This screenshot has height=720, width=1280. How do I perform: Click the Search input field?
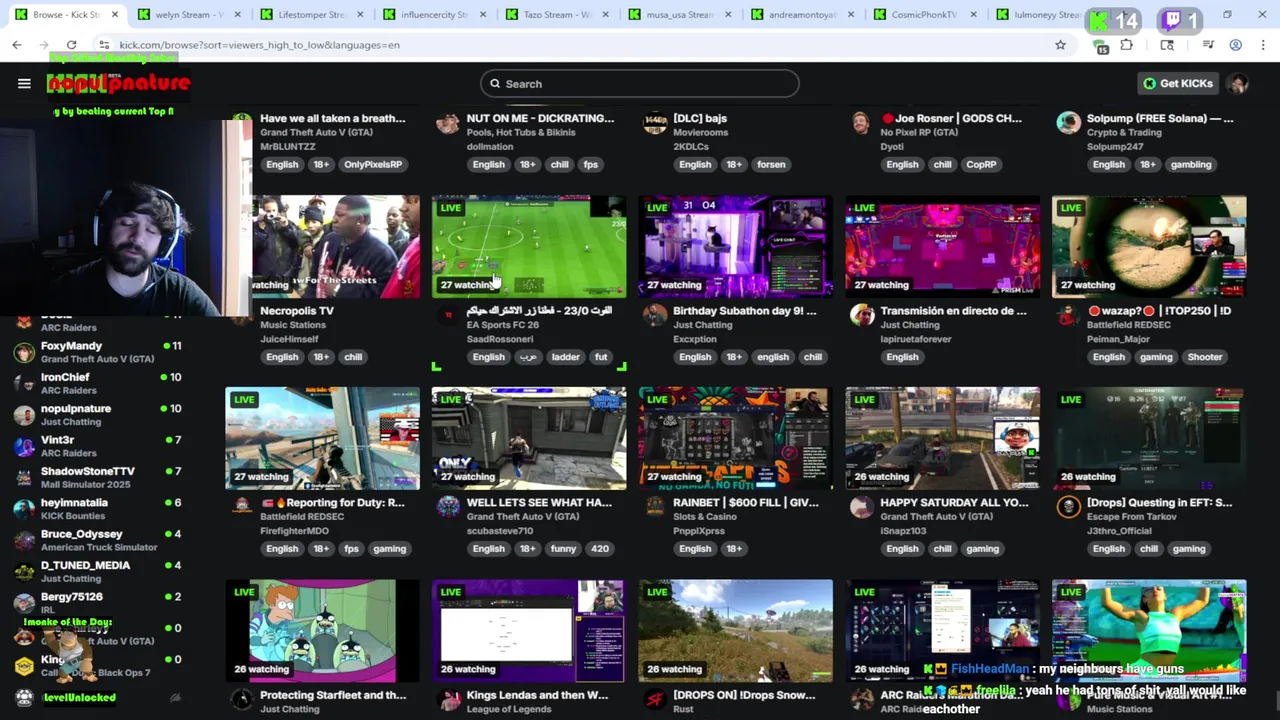tap(640, 84)
